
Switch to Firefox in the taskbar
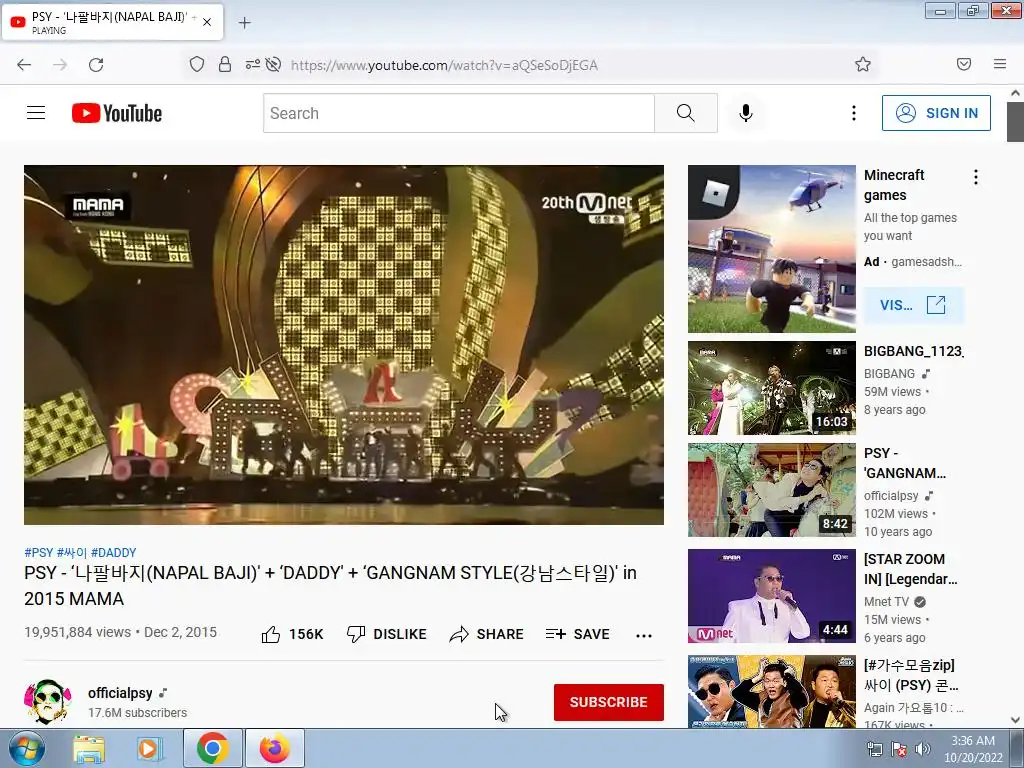[x=275, y=748]
